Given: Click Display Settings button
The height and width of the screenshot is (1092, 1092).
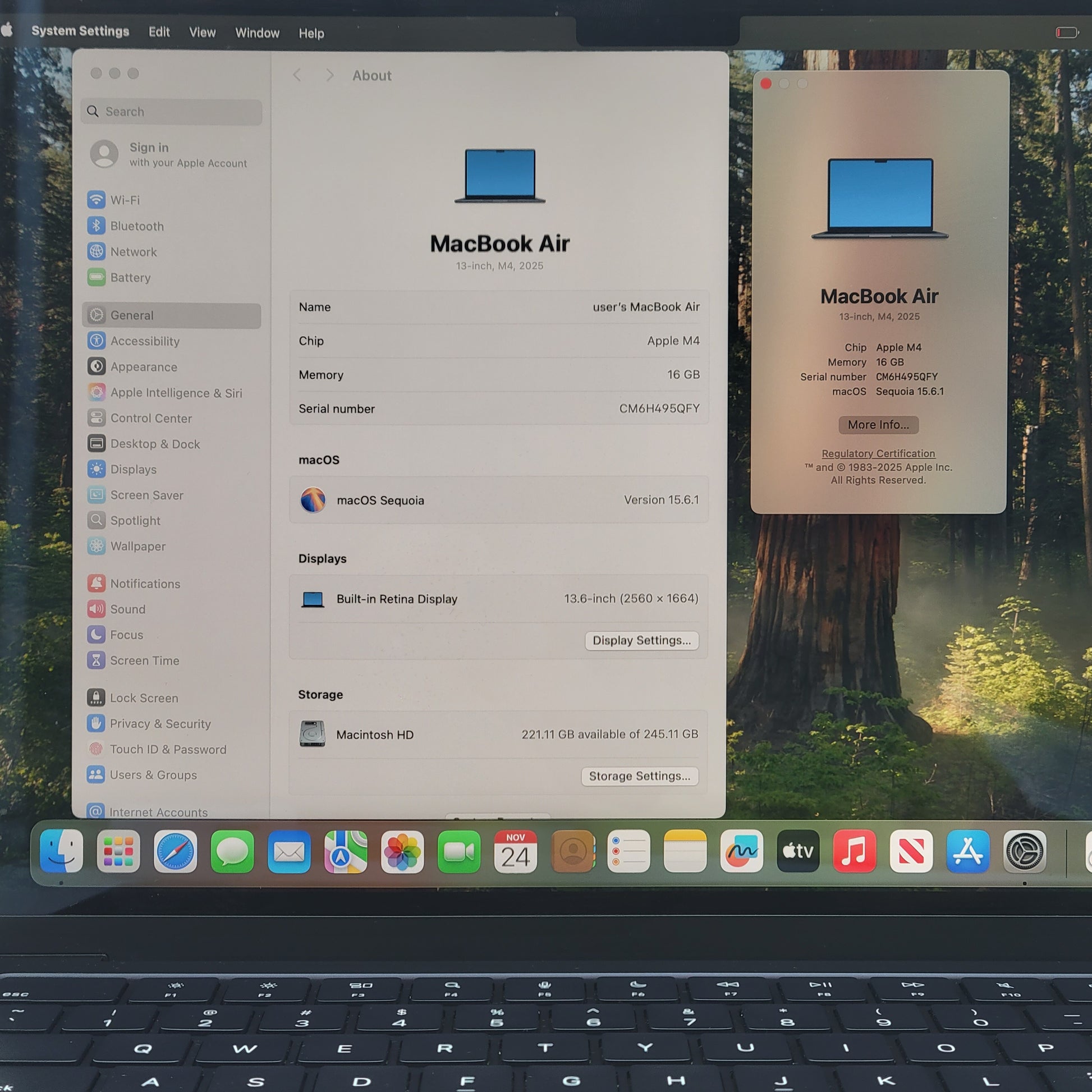Looking at the screenshot, I should (x=641, y=640).
